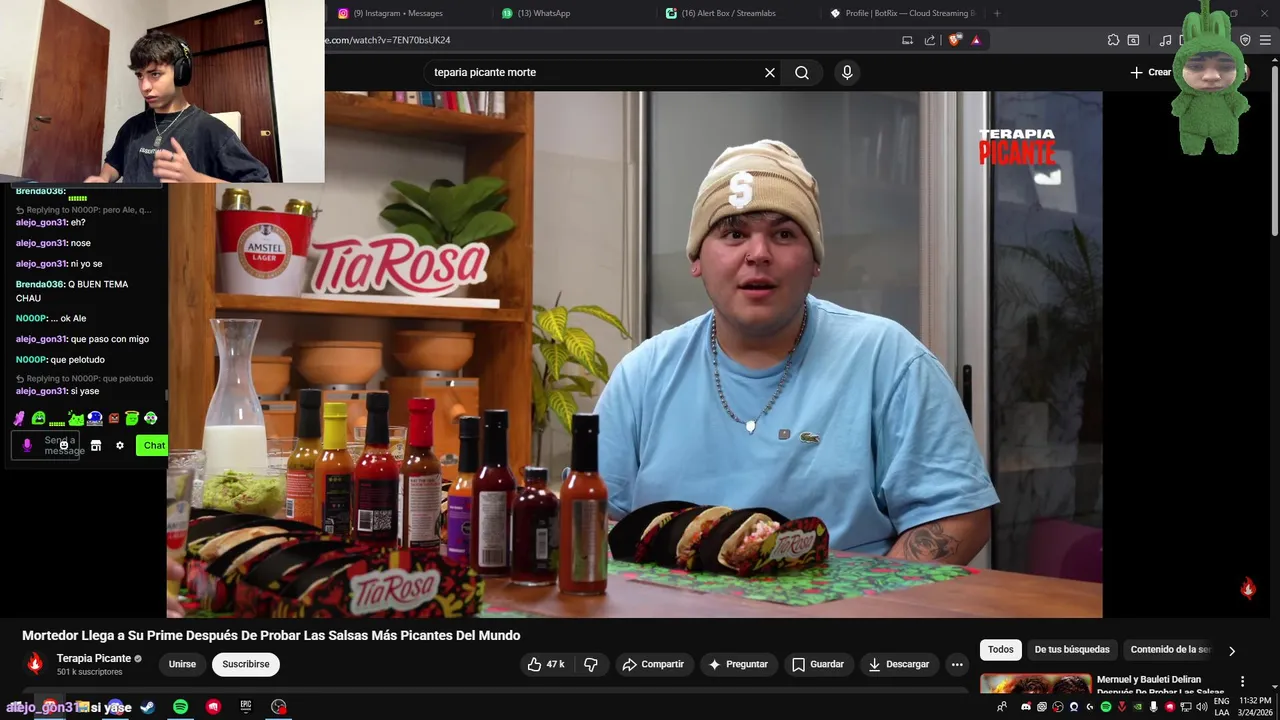Select the Contenido de la serie chip

1170,650
